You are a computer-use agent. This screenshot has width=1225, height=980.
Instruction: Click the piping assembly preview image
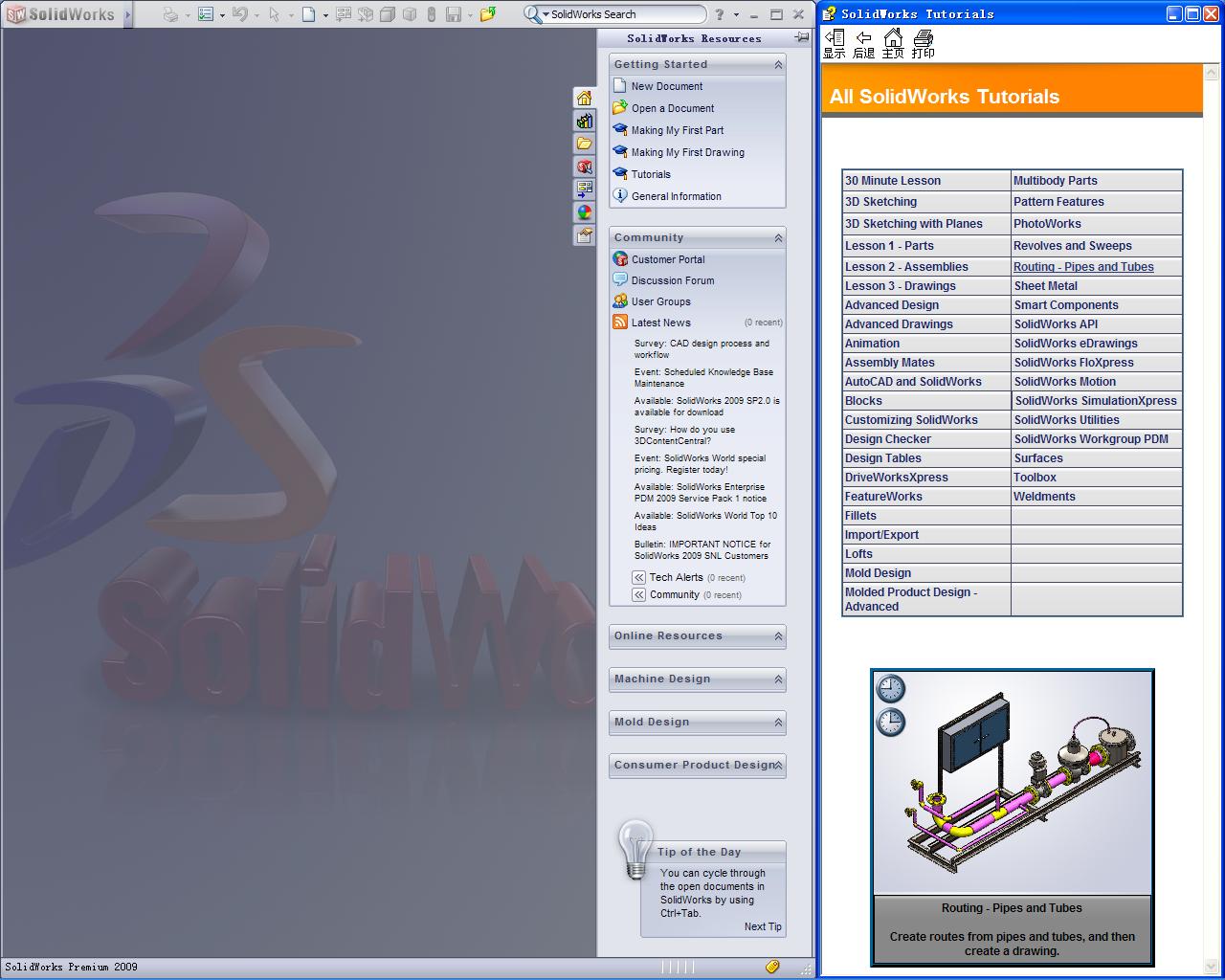(1013, 782)
